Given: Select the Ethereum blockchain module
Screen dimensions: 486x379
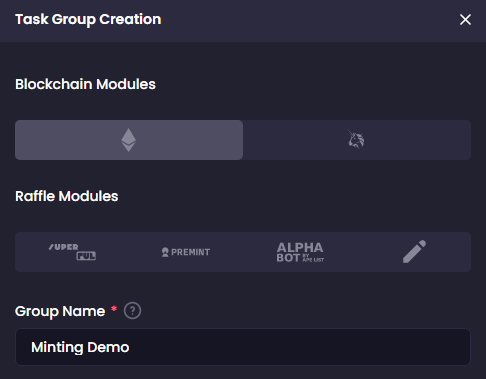Looking at the screenshot, I should coord(129,140).
